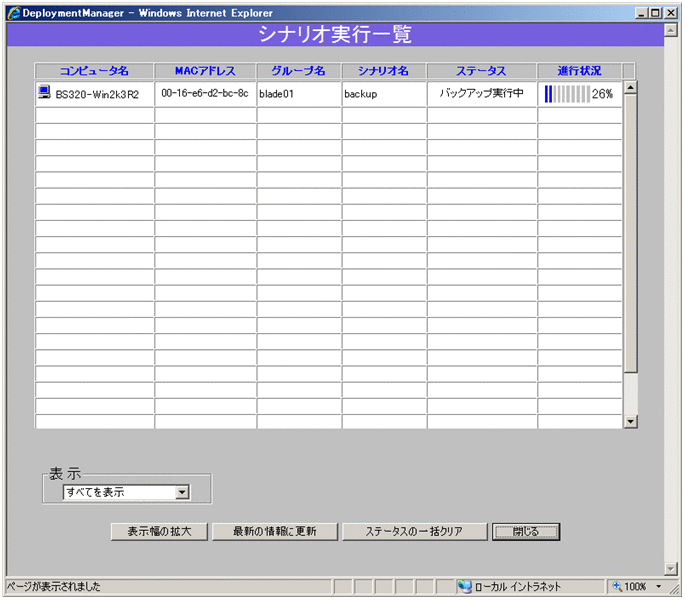Image resolution: width=685 pixels, height=600 pixels.
Task: Click the 閉じる button
Action: (526, 531)
